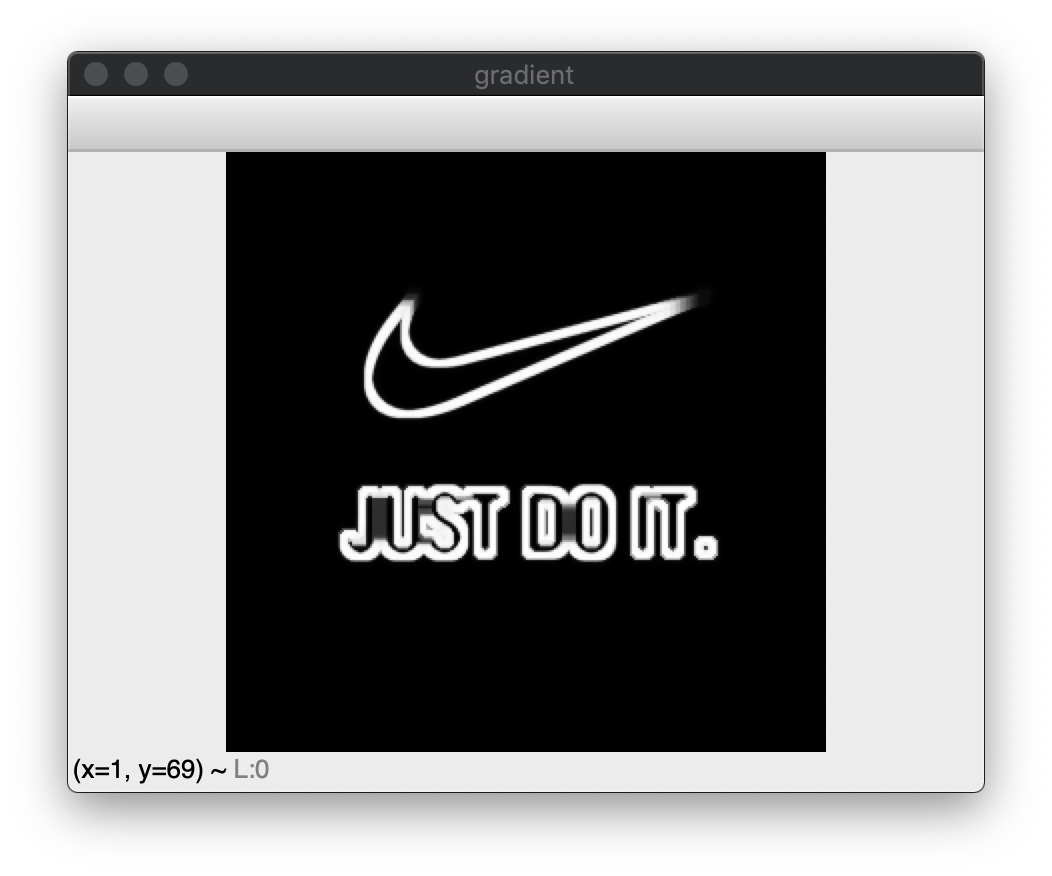Viewport: 1052px width, 876px height.
Task: Click the 'gradient' window title
Action: (x=523, y=75)
